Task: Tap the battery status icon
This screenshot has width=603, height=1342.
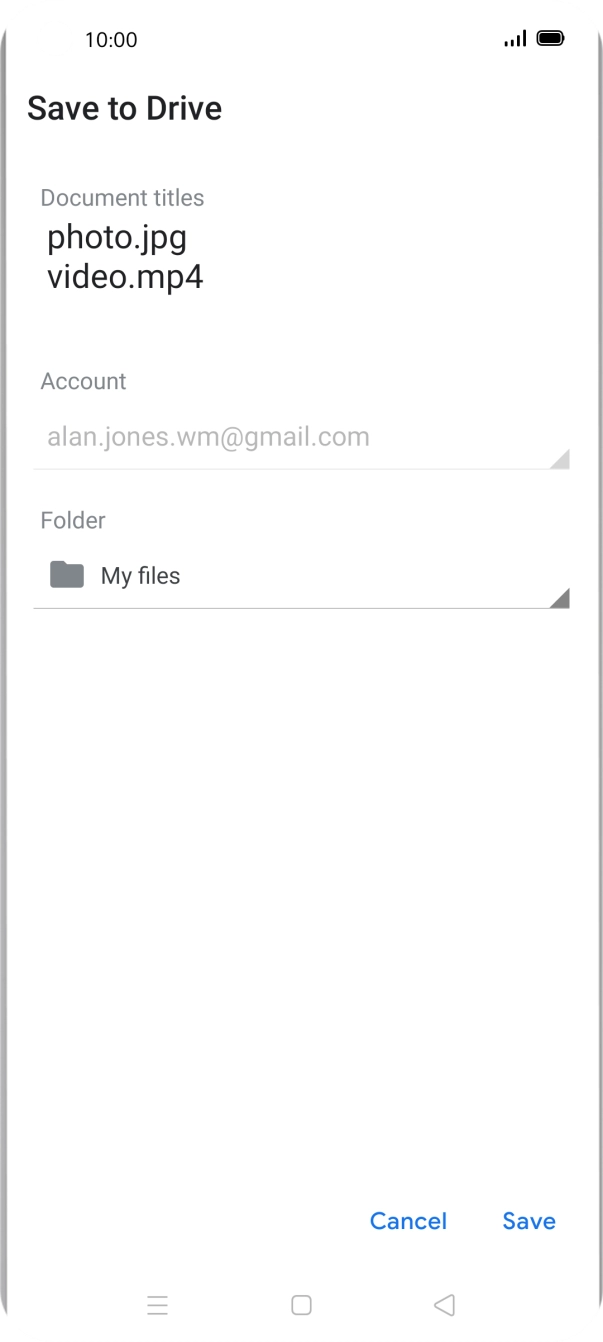Action: pos(550,39)
